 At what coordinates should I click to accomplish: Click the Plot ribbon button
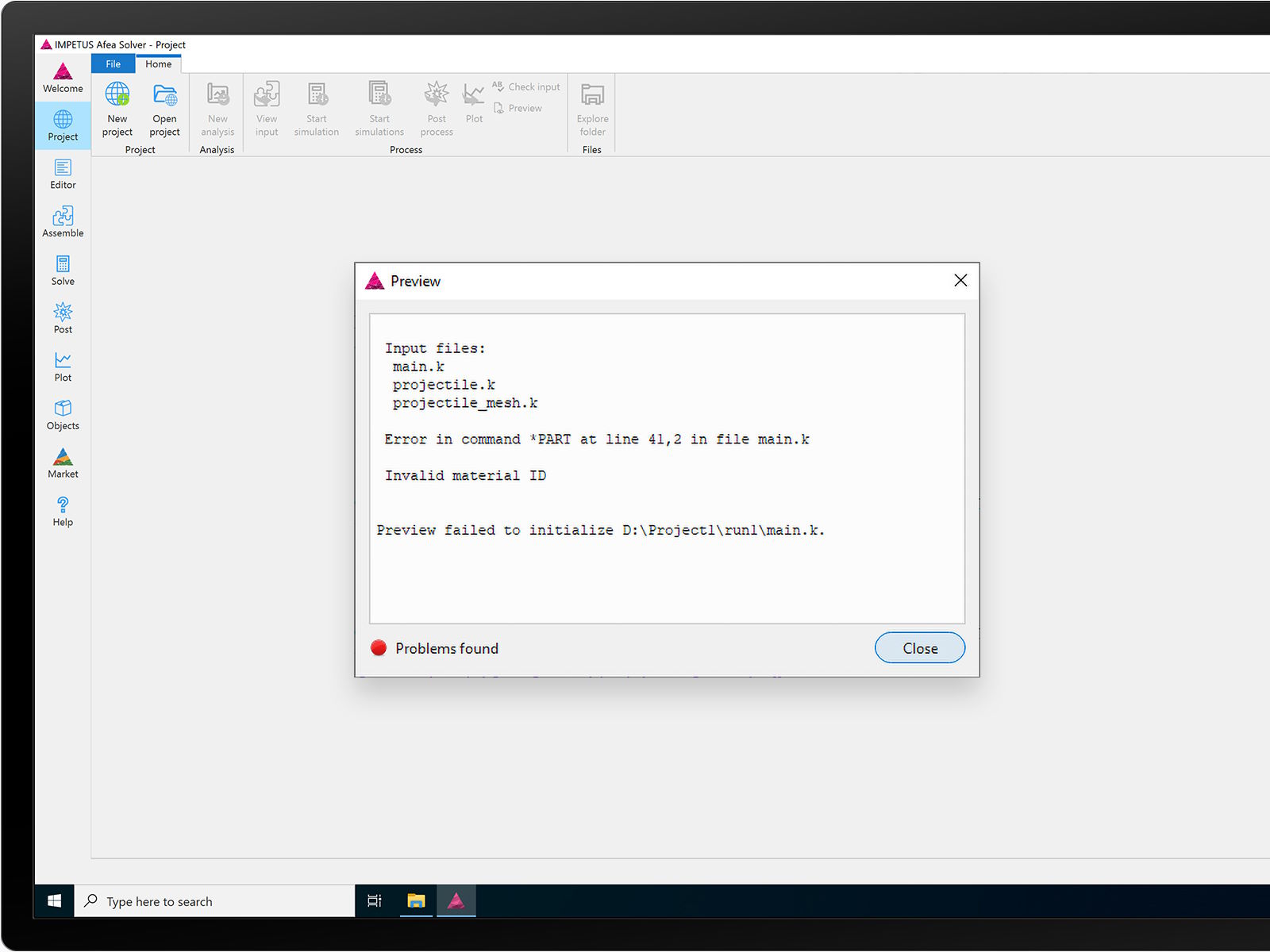click(474, 103)
